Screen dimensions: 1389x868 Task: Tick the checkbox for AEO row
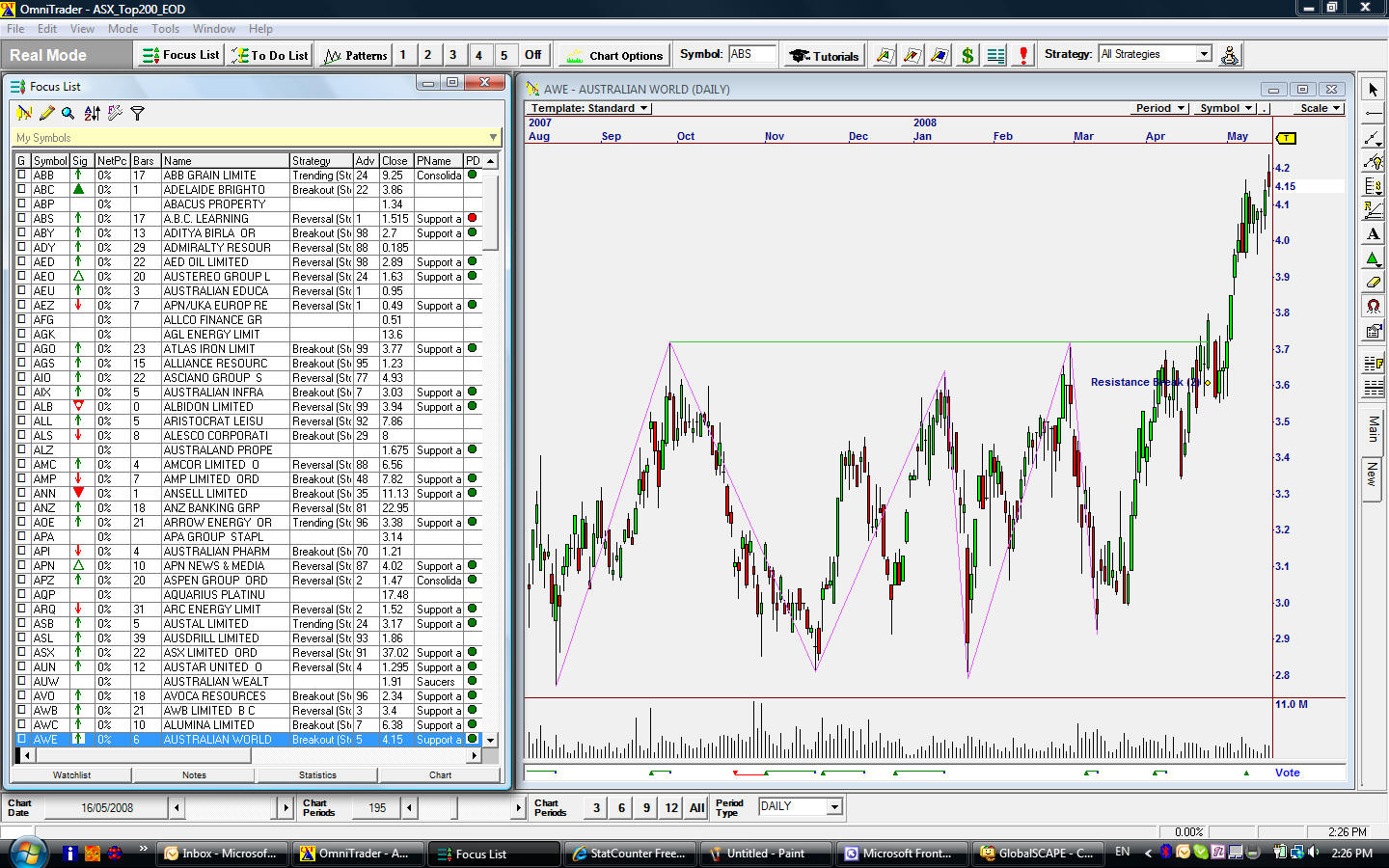point(21,277)
